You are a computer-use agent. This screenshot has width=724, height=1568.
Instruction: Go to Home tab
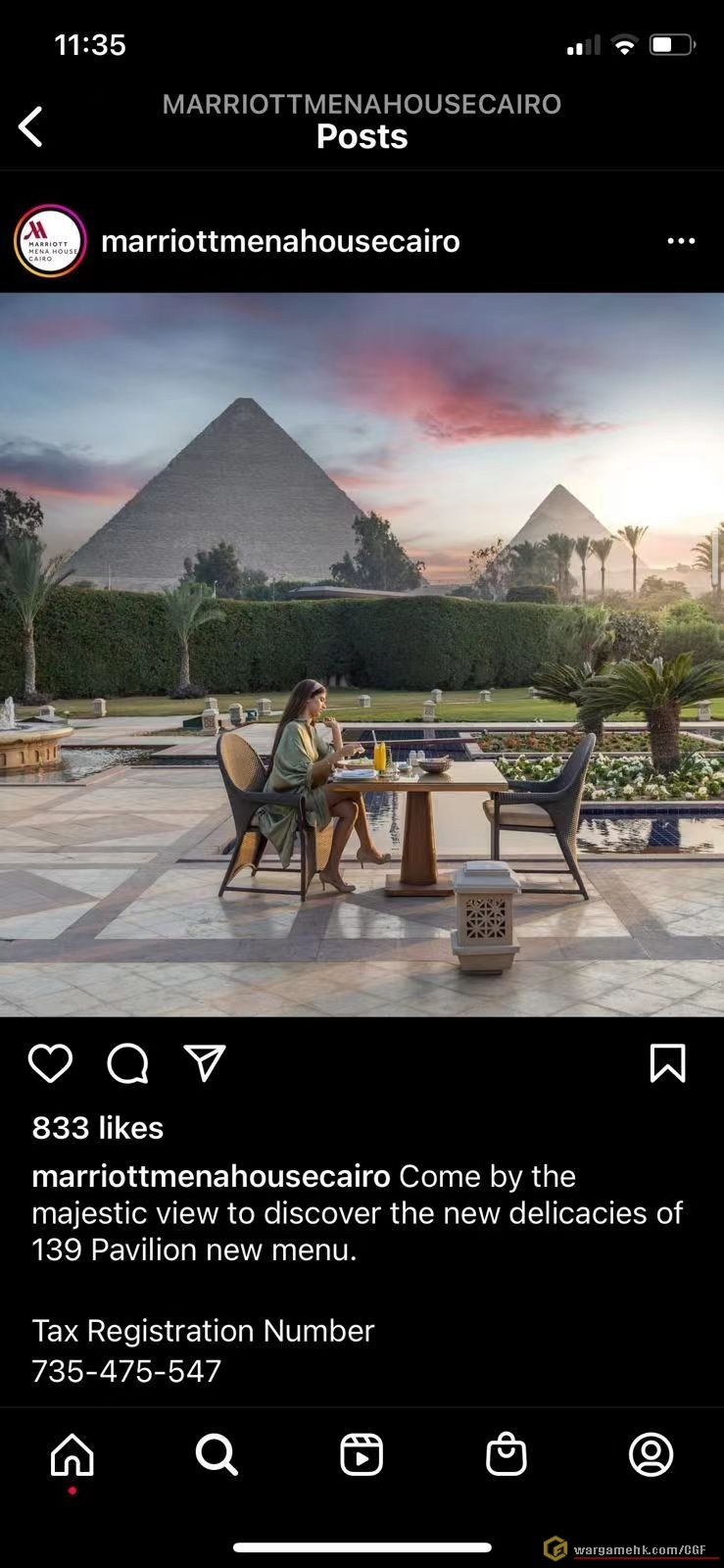[x=72, y=1455]
